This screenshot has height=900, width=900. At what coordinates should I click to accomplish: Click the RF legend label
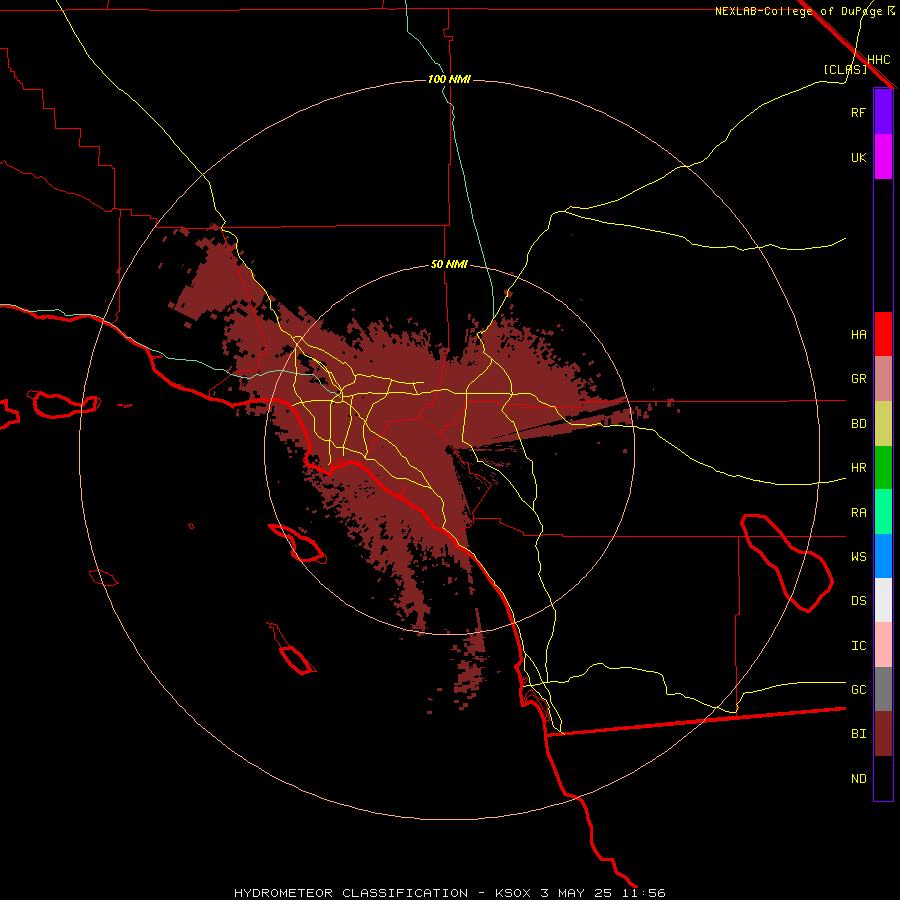[858, 112]
